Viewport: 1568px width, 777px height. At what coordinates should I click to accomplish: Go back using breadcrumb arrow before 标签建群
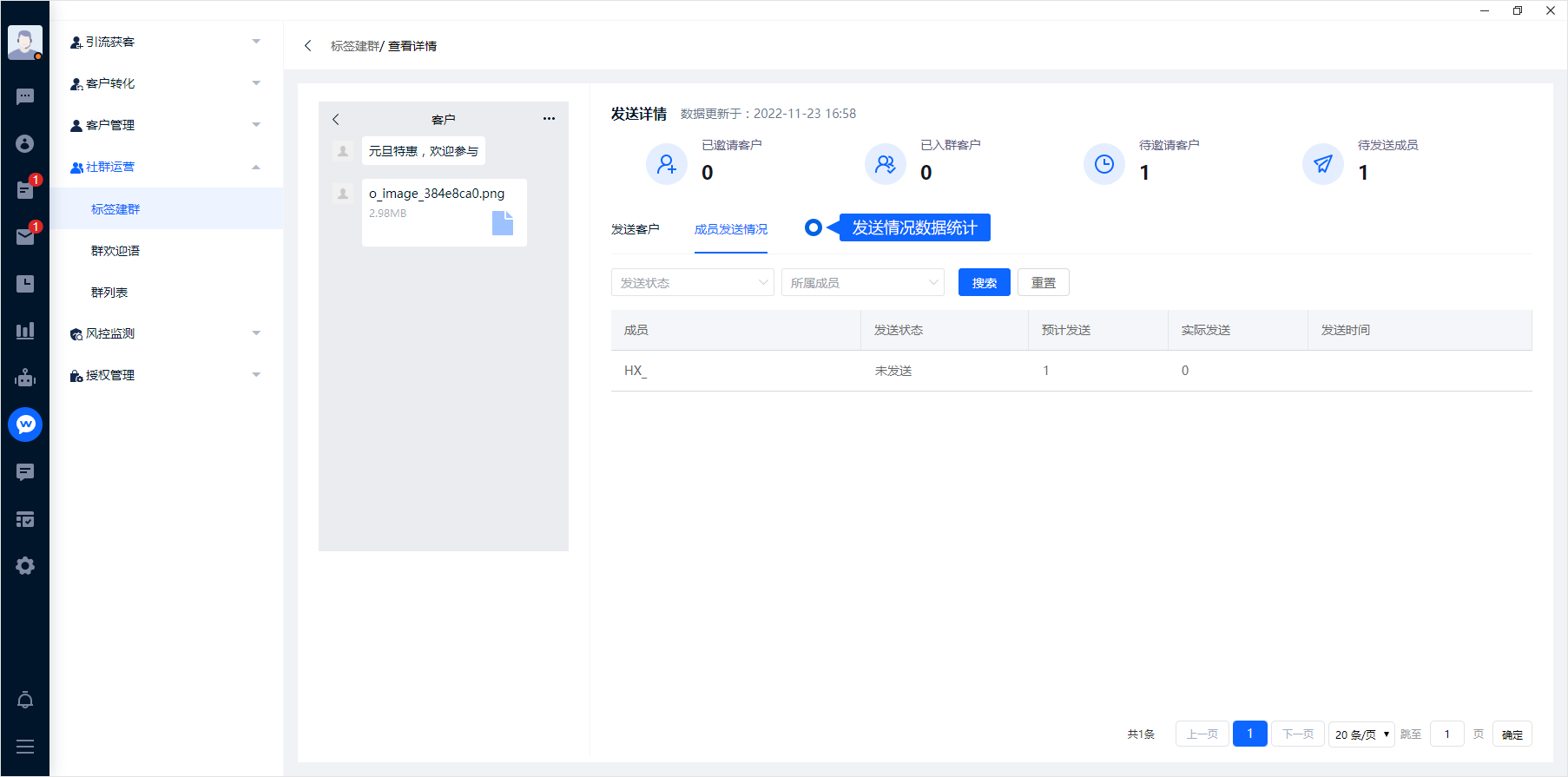point(307,46)
